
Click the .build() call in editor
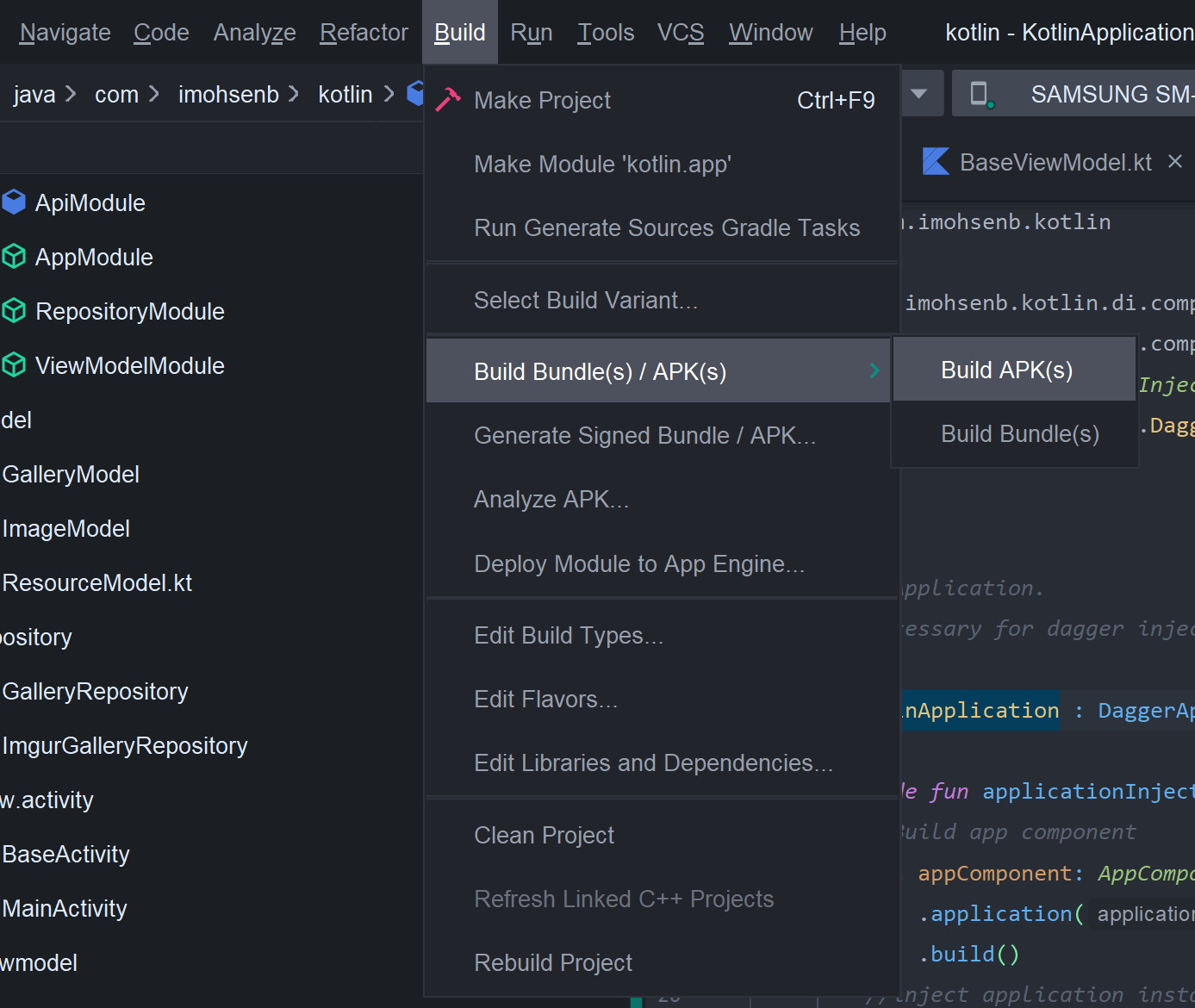pyautogui.click(x=969, y=954)
